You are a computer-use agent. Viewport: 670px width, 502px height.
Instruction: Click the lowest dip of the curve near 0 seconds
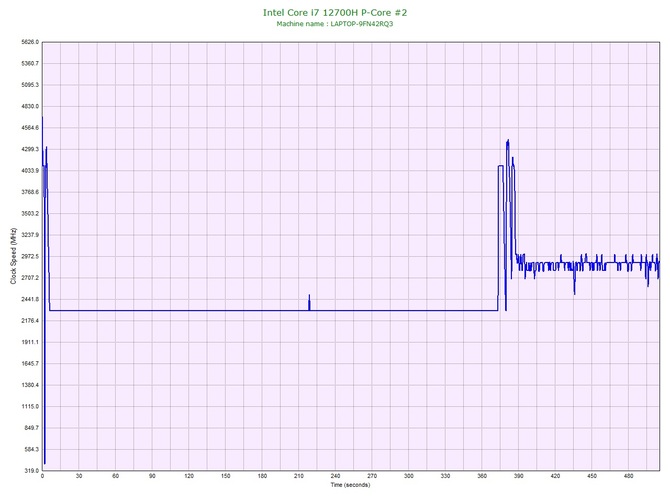pyautogui.click(x=44, y=462)
